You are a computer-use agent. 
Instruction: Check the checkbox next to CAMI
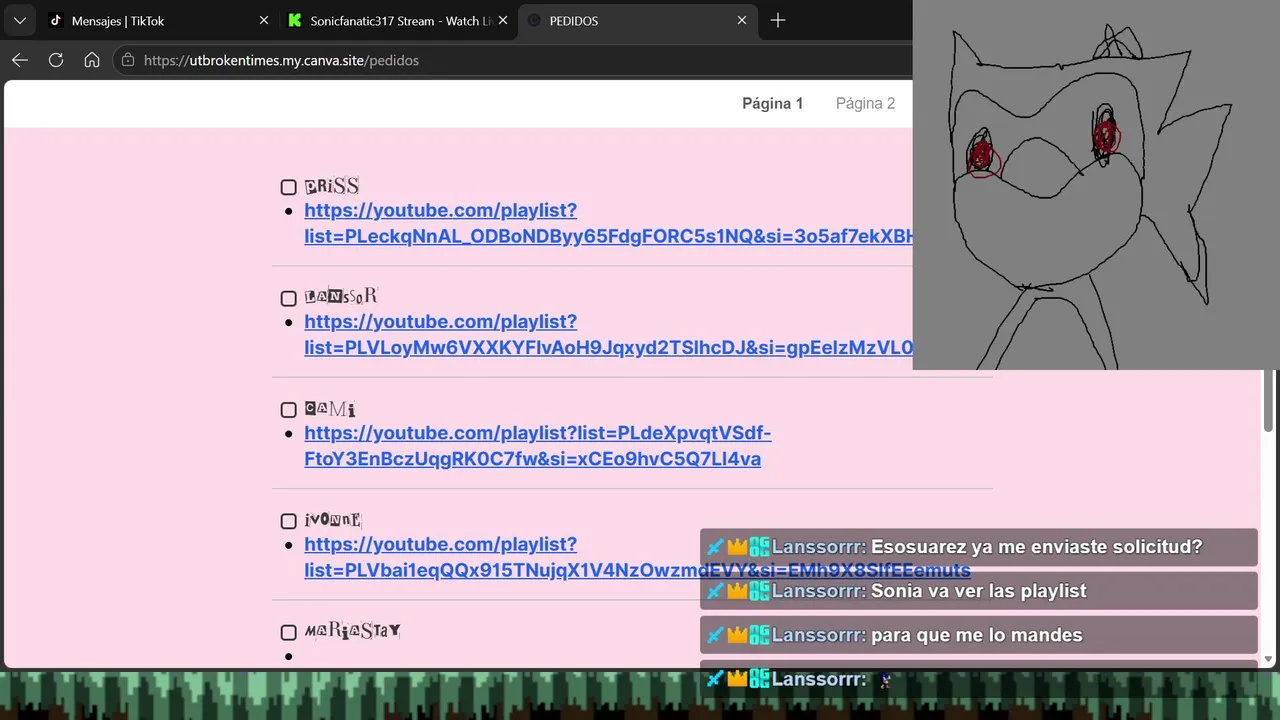click(288, 409)
